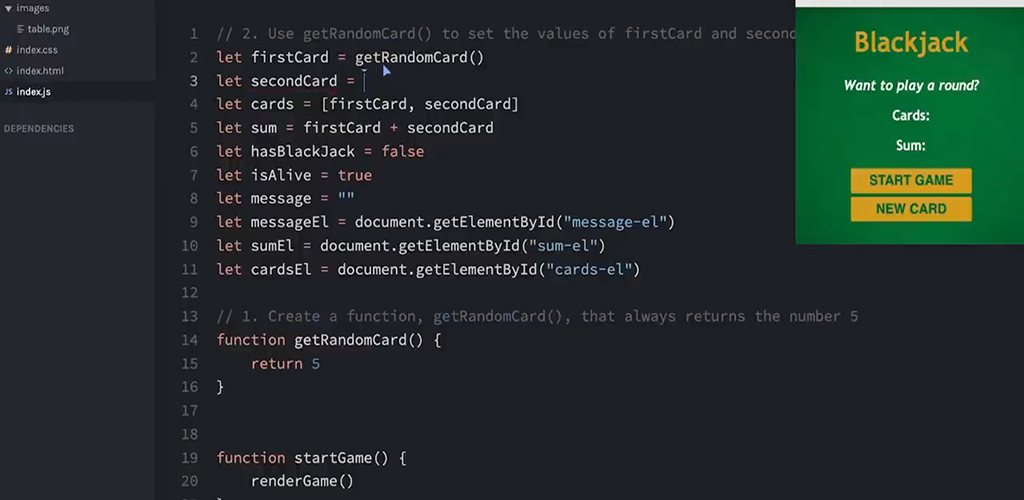Click the index.css hash icon
The height and width of the screenshot is (500, 1024).
click(8, 50)
